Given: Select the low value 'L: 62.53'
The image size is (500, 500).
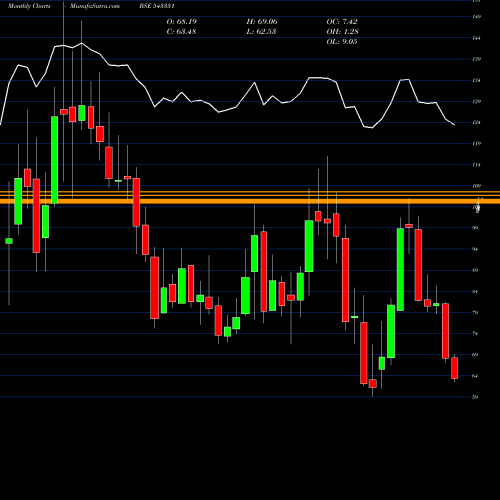Looking at the screenshot, I should (261, 32).
